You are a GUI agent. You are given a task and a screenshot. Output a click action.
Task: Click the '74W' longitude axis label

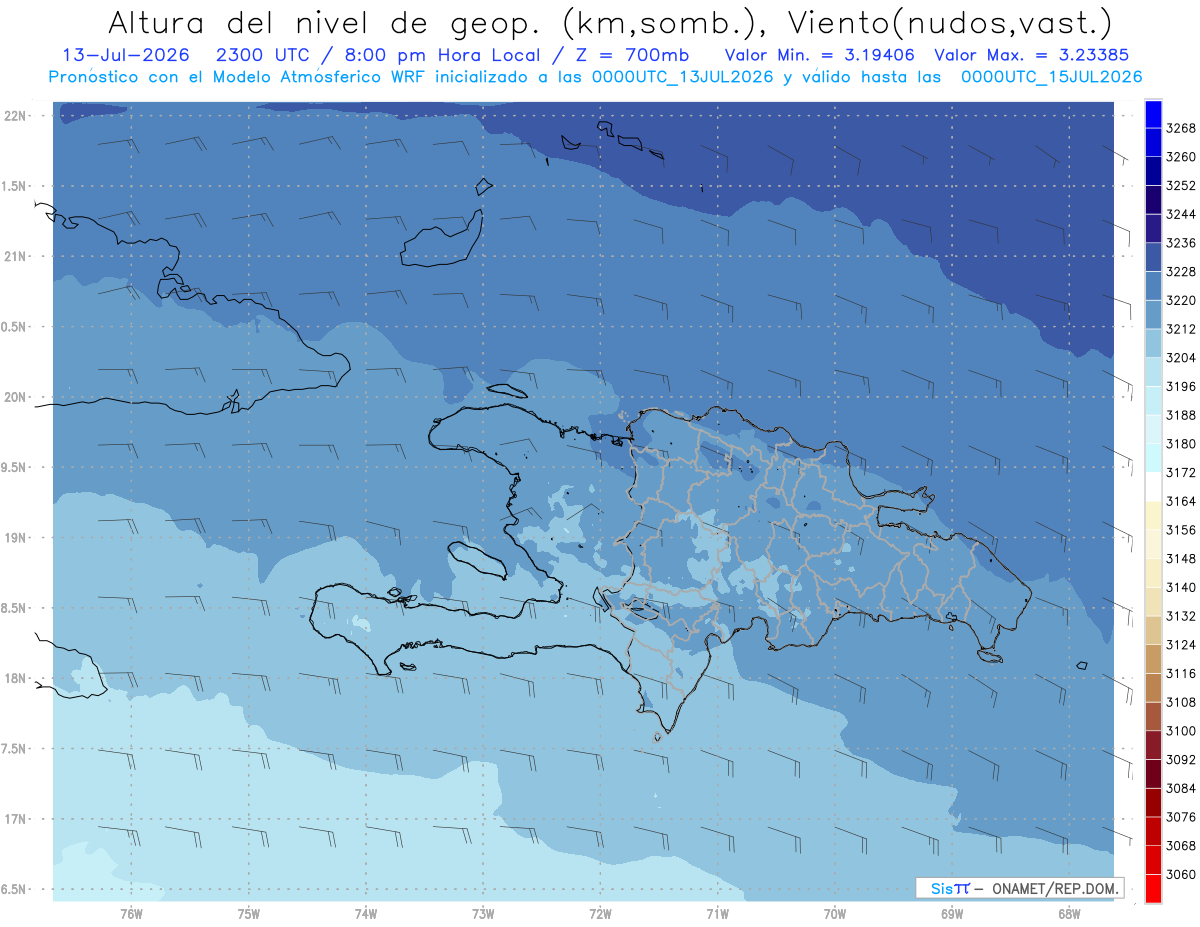pos(366,913)
